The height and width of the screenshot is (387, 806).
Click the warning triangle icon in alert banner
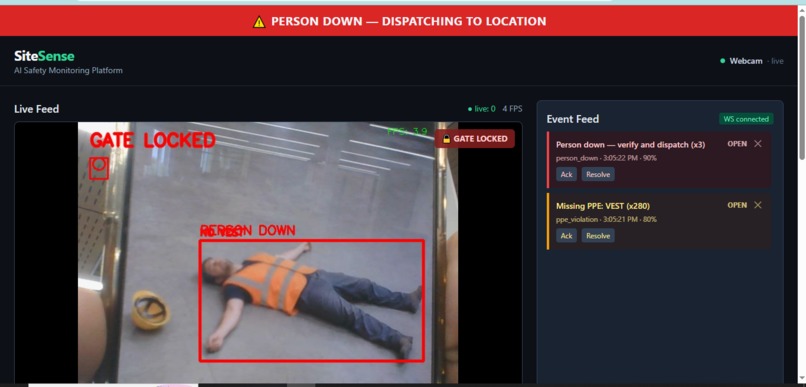pyautogui.click(x=259, y=22)
